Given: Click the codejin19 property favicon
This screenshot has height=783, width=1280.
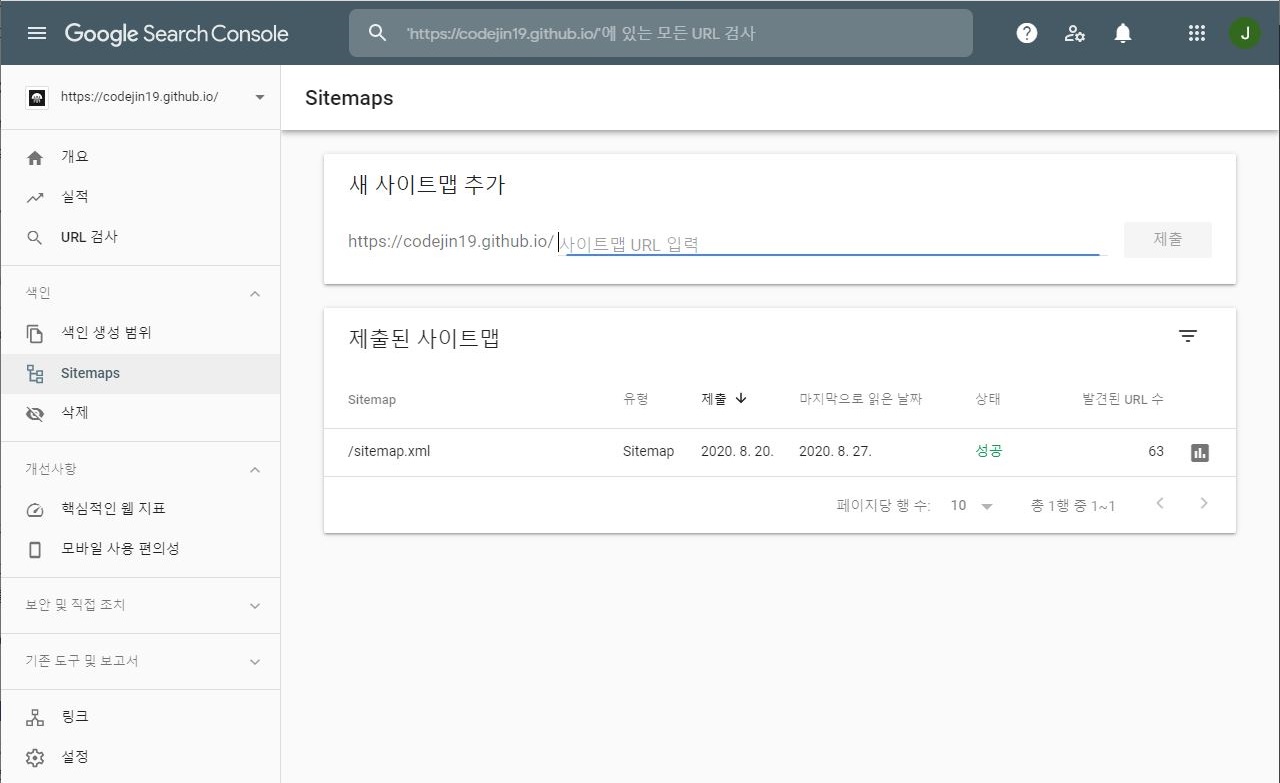Looking at the screenshot, I should pos(37,97).
